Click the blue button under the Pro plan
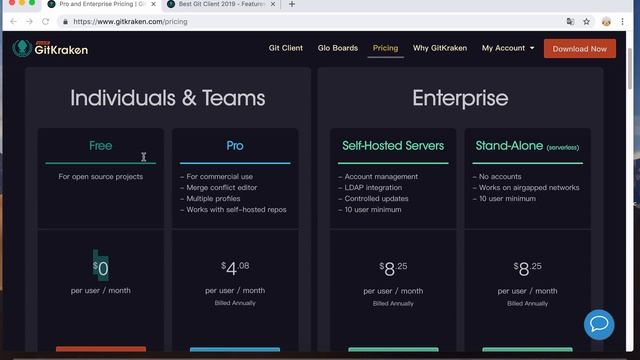The height and width of the screenshot is (360, 640). coord(235,349)
